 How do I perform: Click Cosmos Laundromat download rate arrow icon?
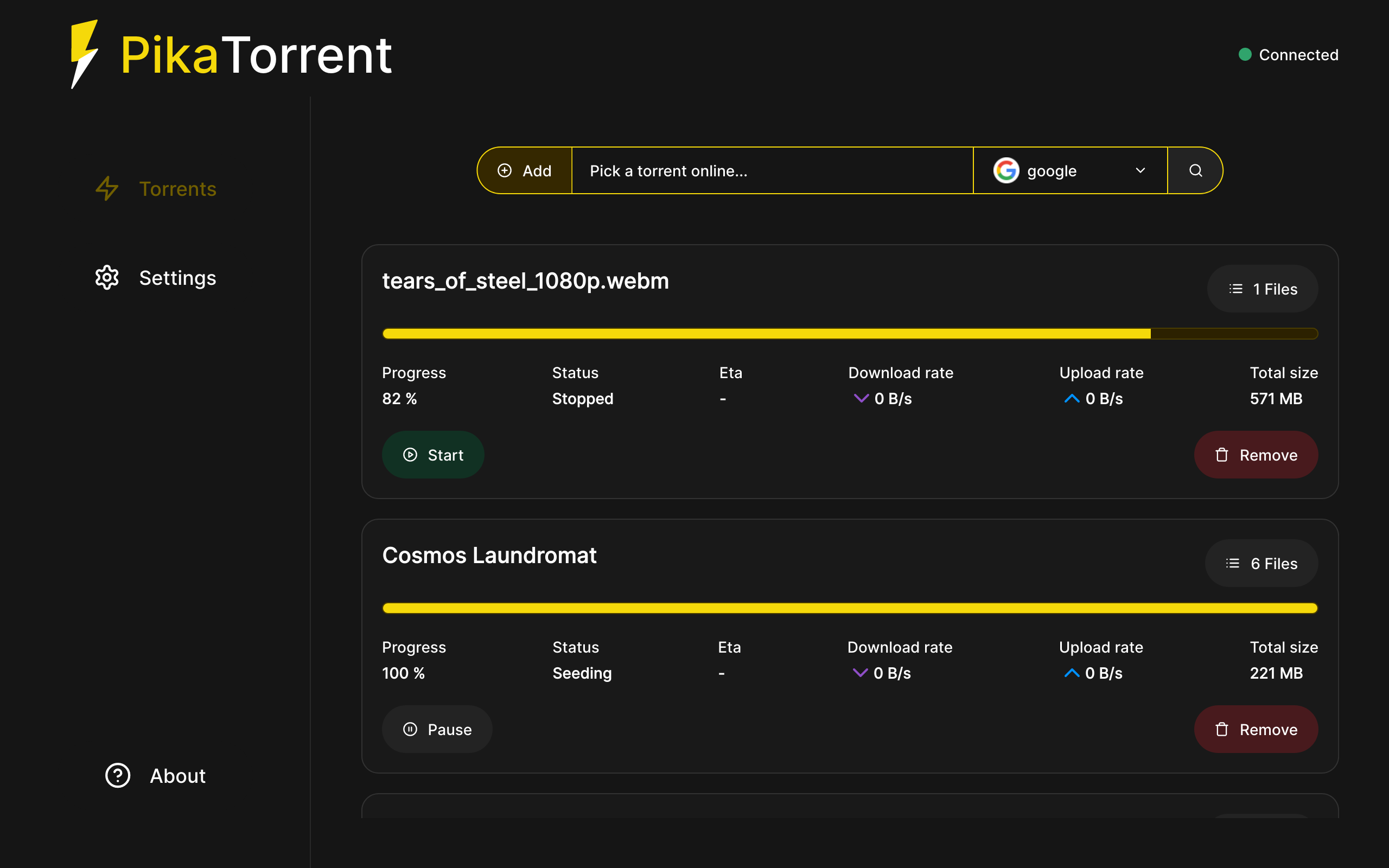coord(861,673)
